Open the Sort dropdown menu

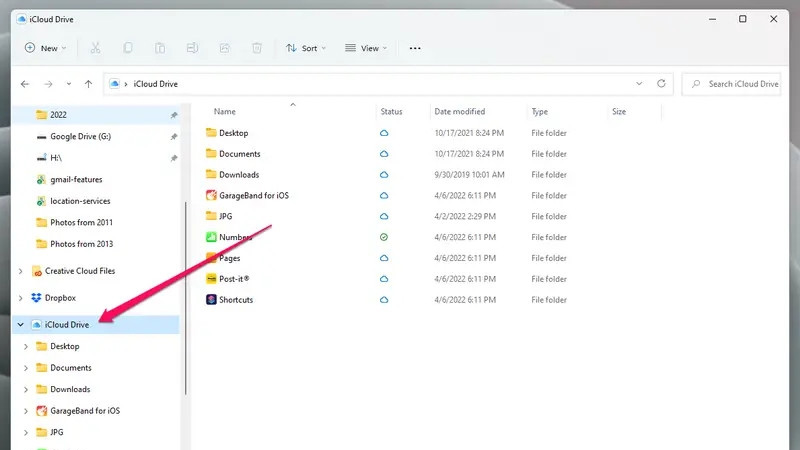(x=306, y=48)
